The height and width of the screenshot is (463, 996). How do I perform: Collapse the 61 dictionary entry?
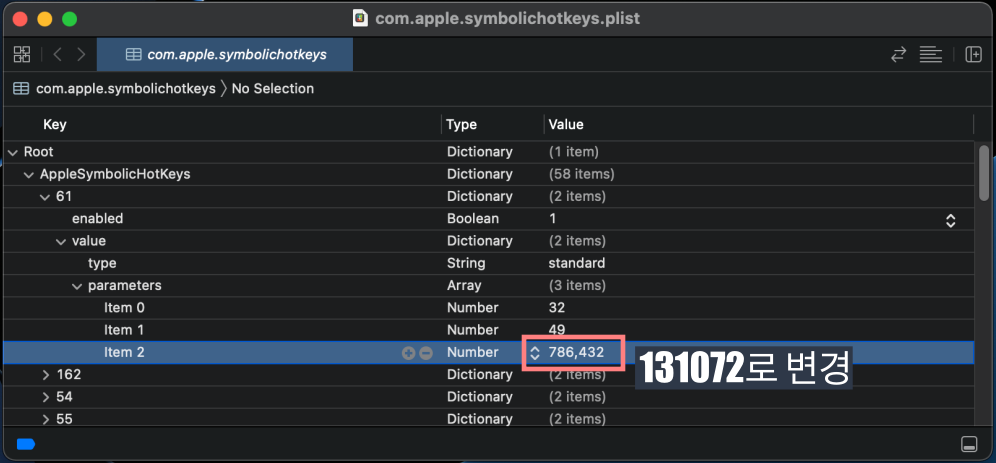tap(44, 197)
